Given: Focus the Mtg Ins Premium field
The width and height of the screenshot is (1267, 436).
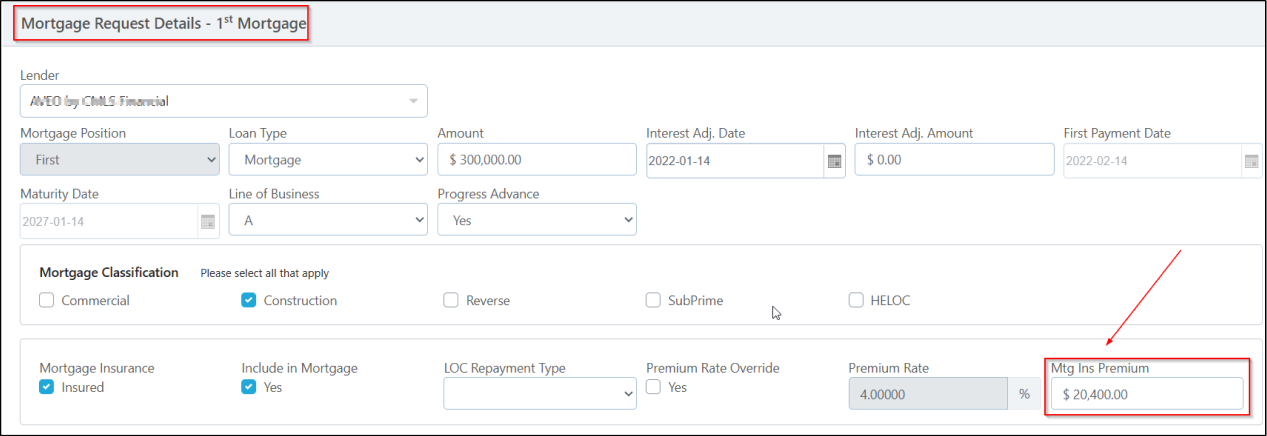Looking at the screenshot, I should [x=1146, y=394].
